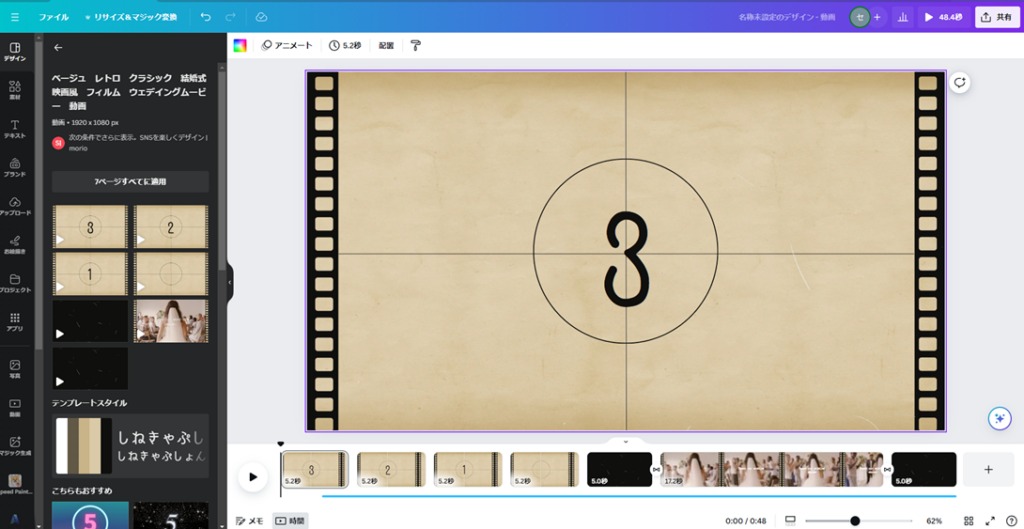Click the 7ページすべてに適用 button
1024x529 pixels.
coord(130,182)
